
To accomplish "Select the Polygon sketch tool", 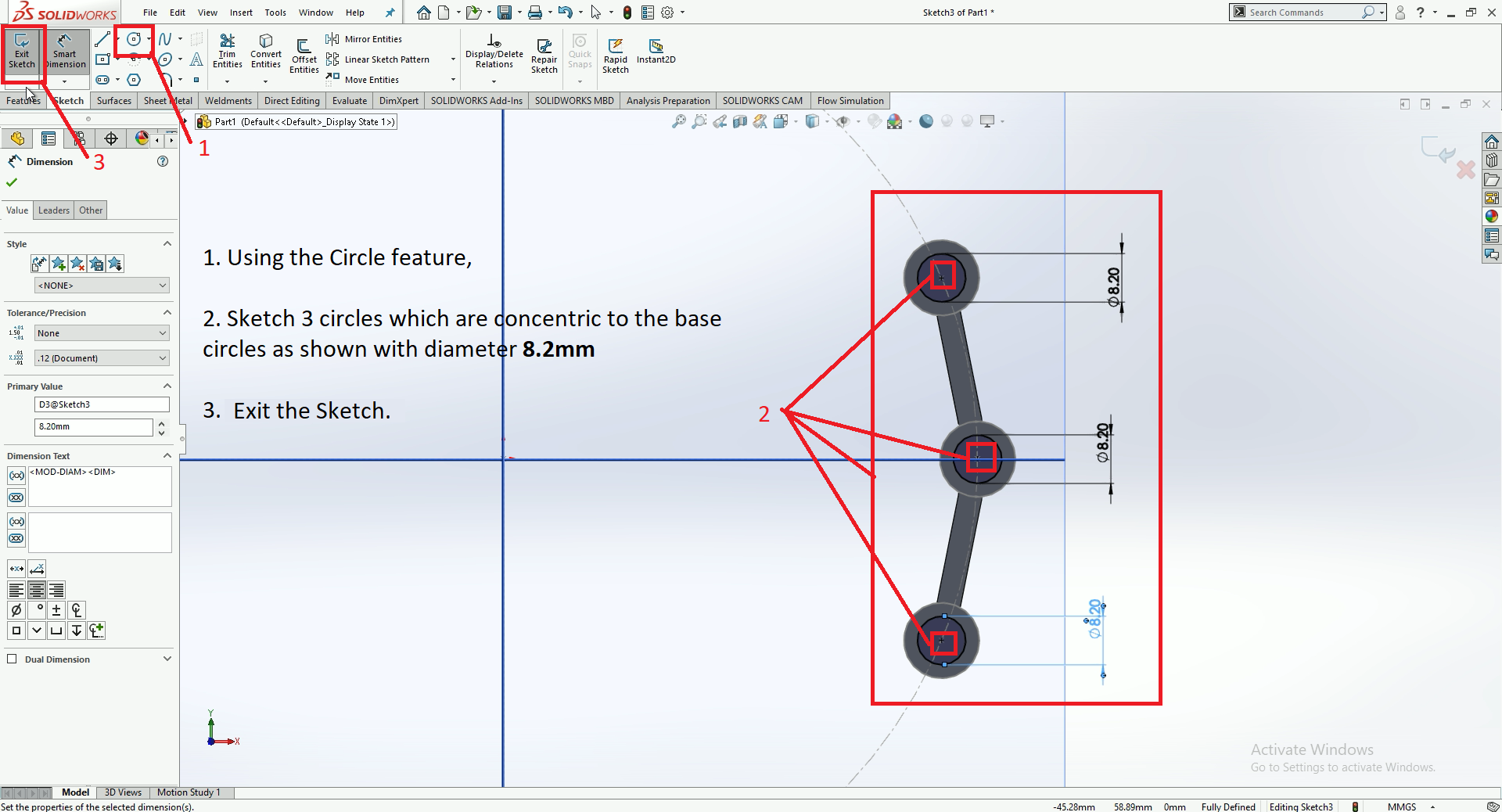I will click(135, 80).
